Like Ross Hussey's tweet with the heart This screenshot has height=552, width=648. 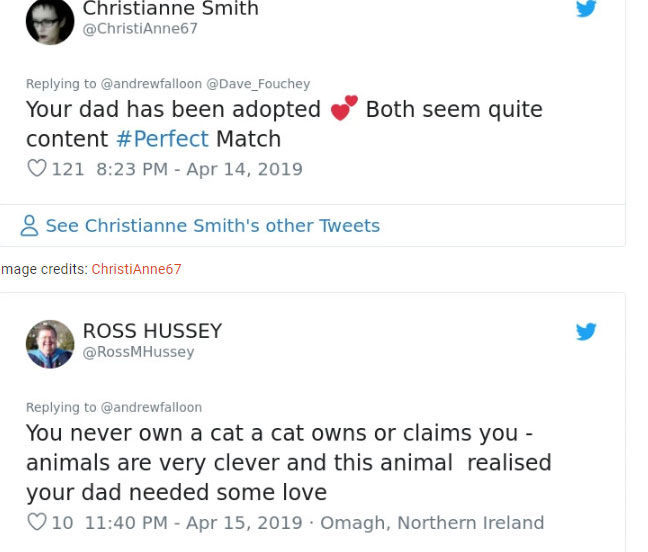pos(36,522)
